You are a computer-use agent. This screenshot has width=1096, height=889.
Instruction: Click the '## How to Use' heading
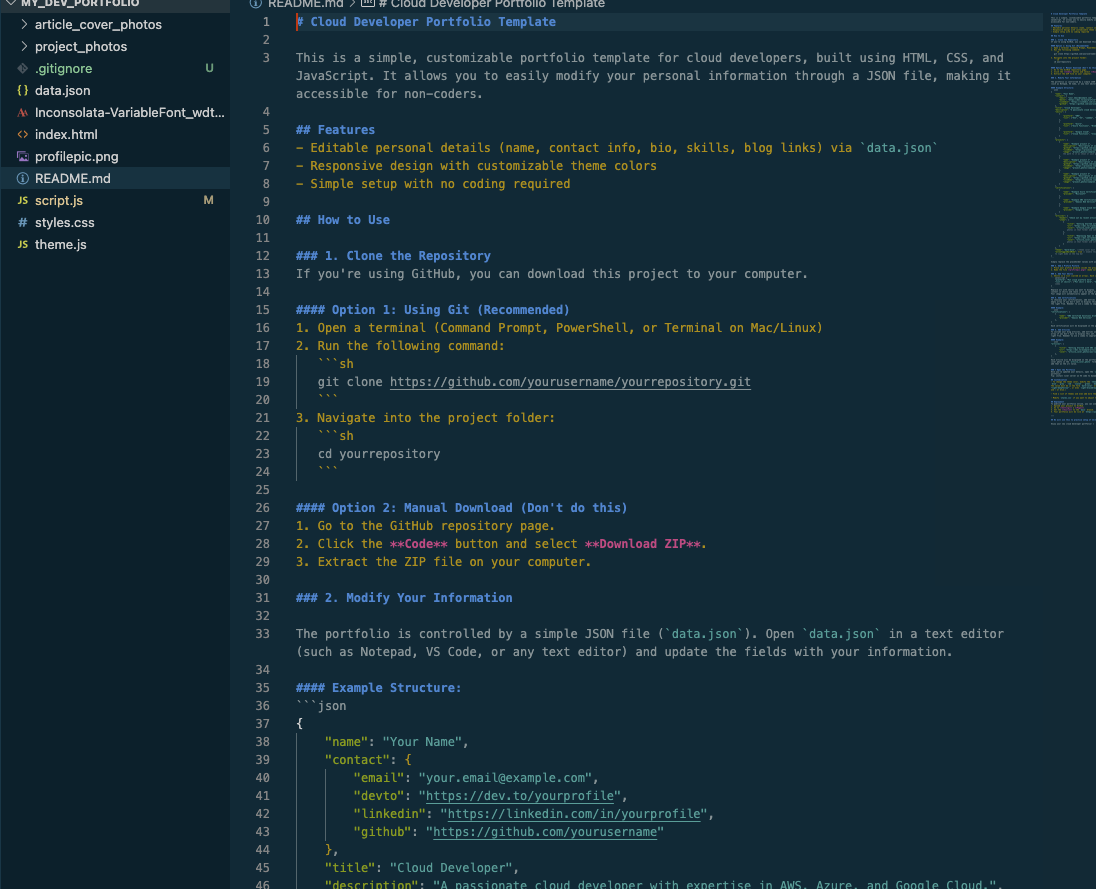pyautogui.click(x=342, y=220)
